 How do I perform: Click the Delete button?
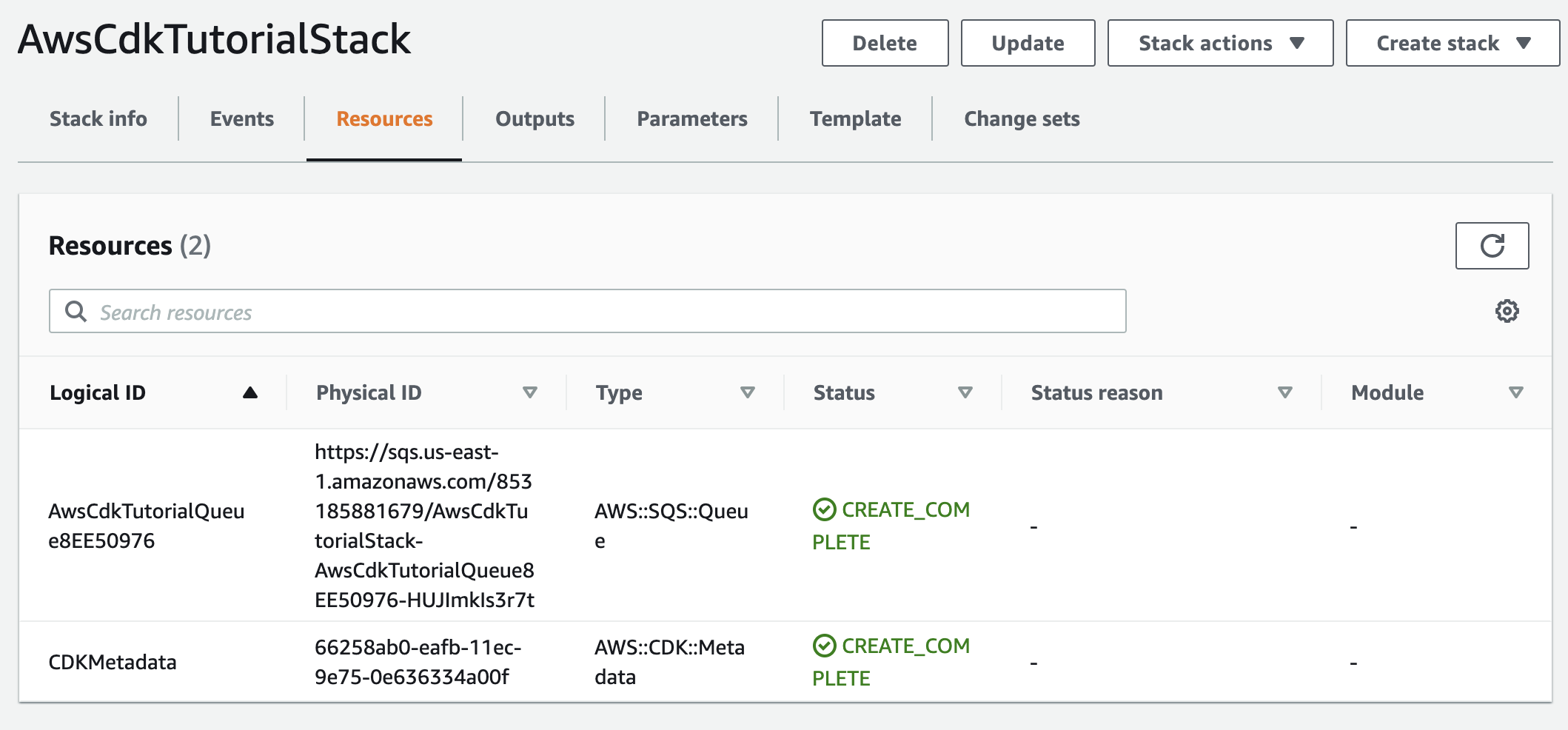pyautogui.click(x=884, y=43)
